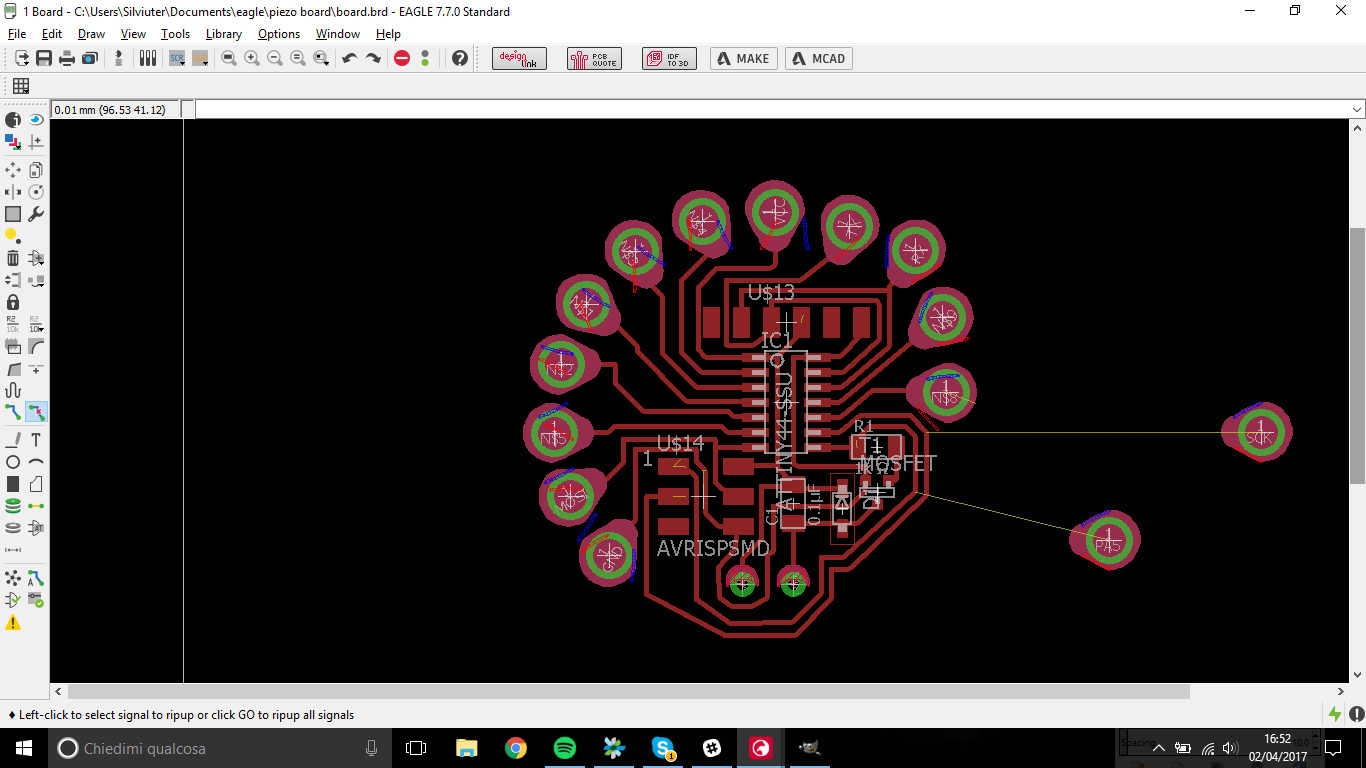Redo the last undone action

[x=373, y=58]
